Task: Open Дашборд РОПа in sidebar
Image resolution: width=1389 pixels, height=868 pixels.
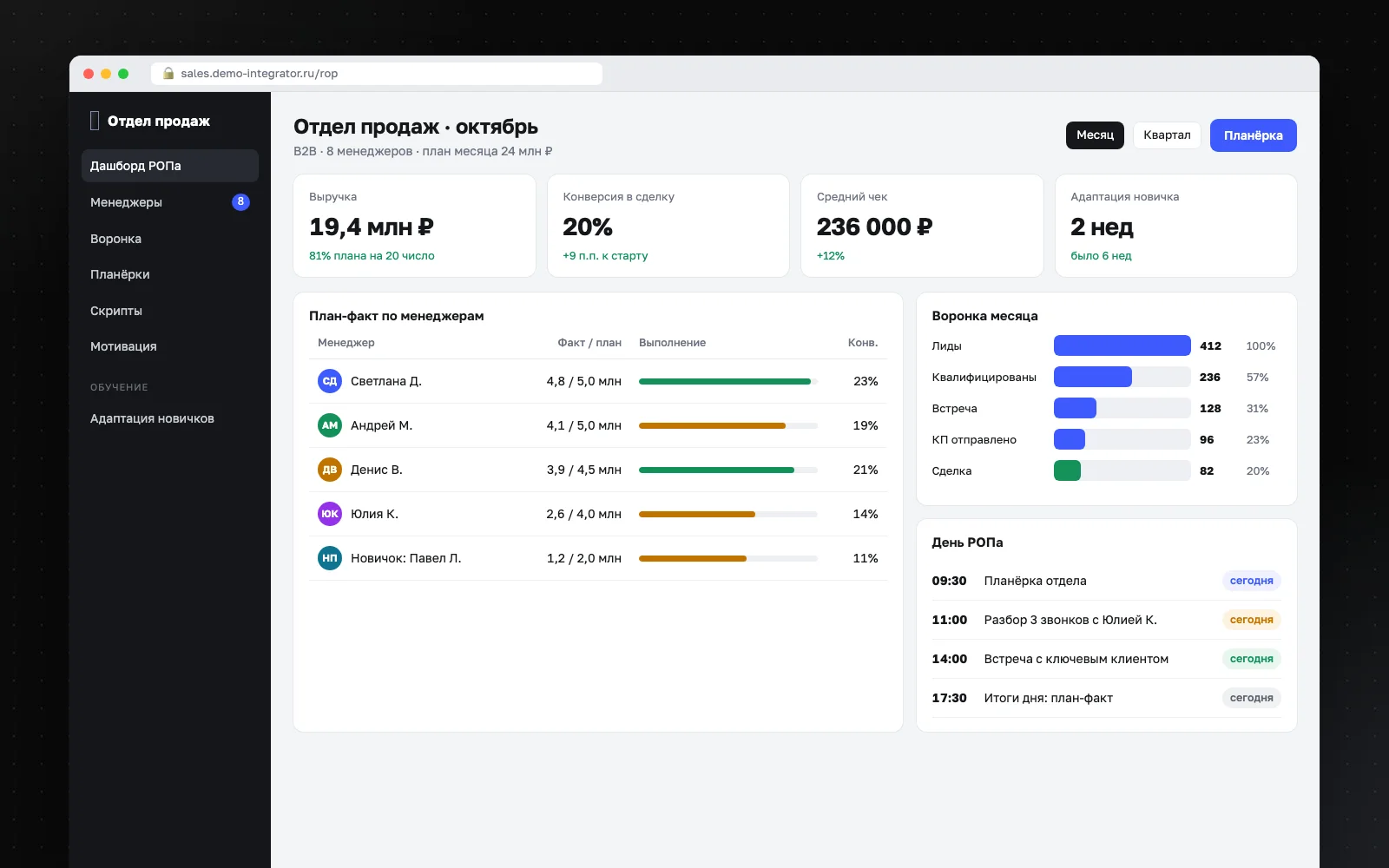Action: click(x=170, y=166)
